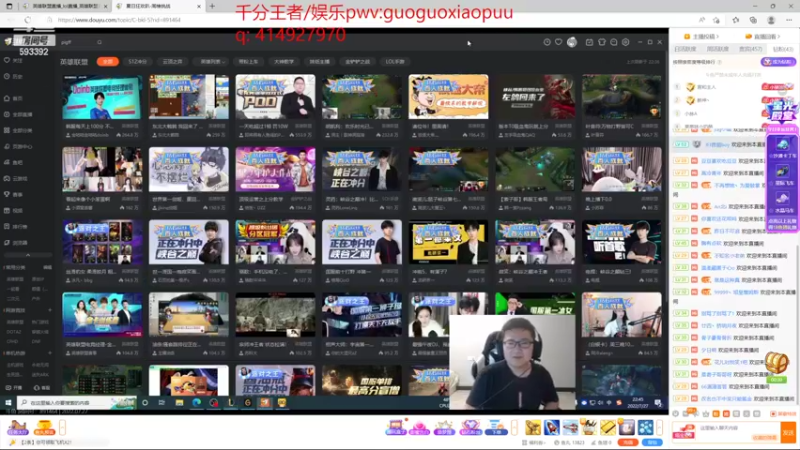The image size is (800, 450).
Task: Expand left task icons with arrow handle
Action: click(x=62, y=427)
